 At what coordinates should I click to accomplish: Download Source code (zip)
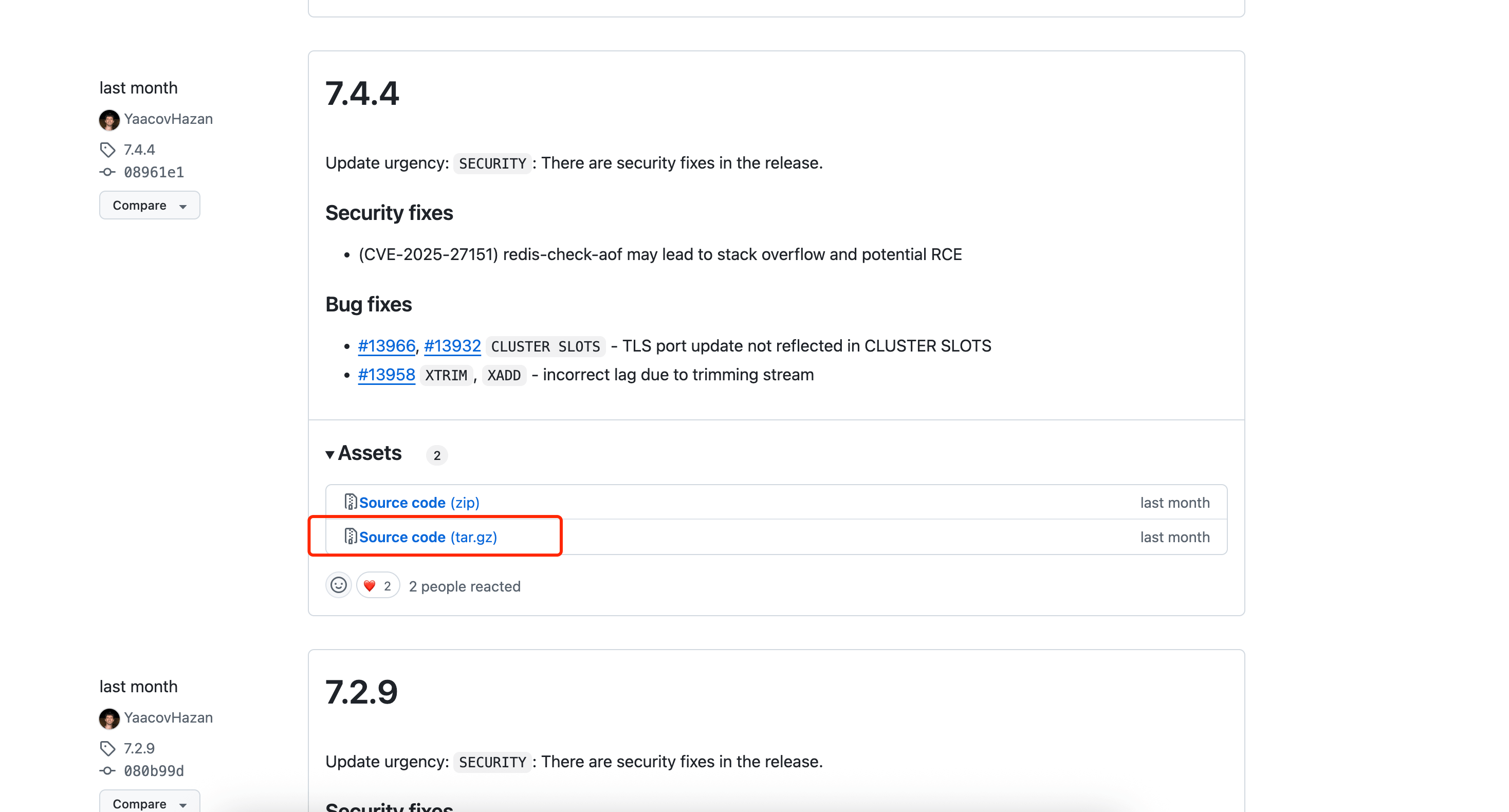pos(419,503)
